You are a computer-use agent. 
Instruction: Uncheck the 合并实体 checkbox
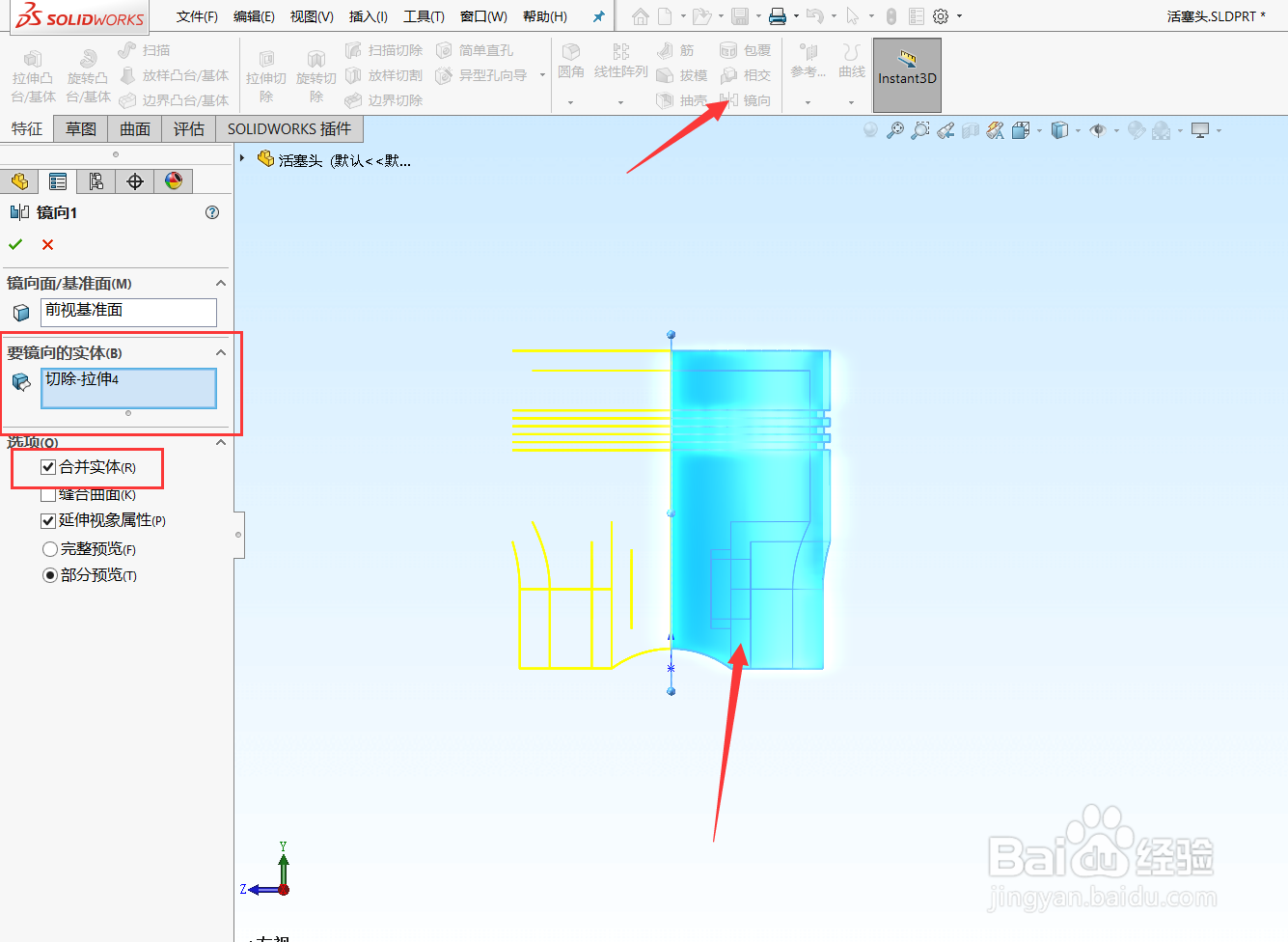coord(47,467)
